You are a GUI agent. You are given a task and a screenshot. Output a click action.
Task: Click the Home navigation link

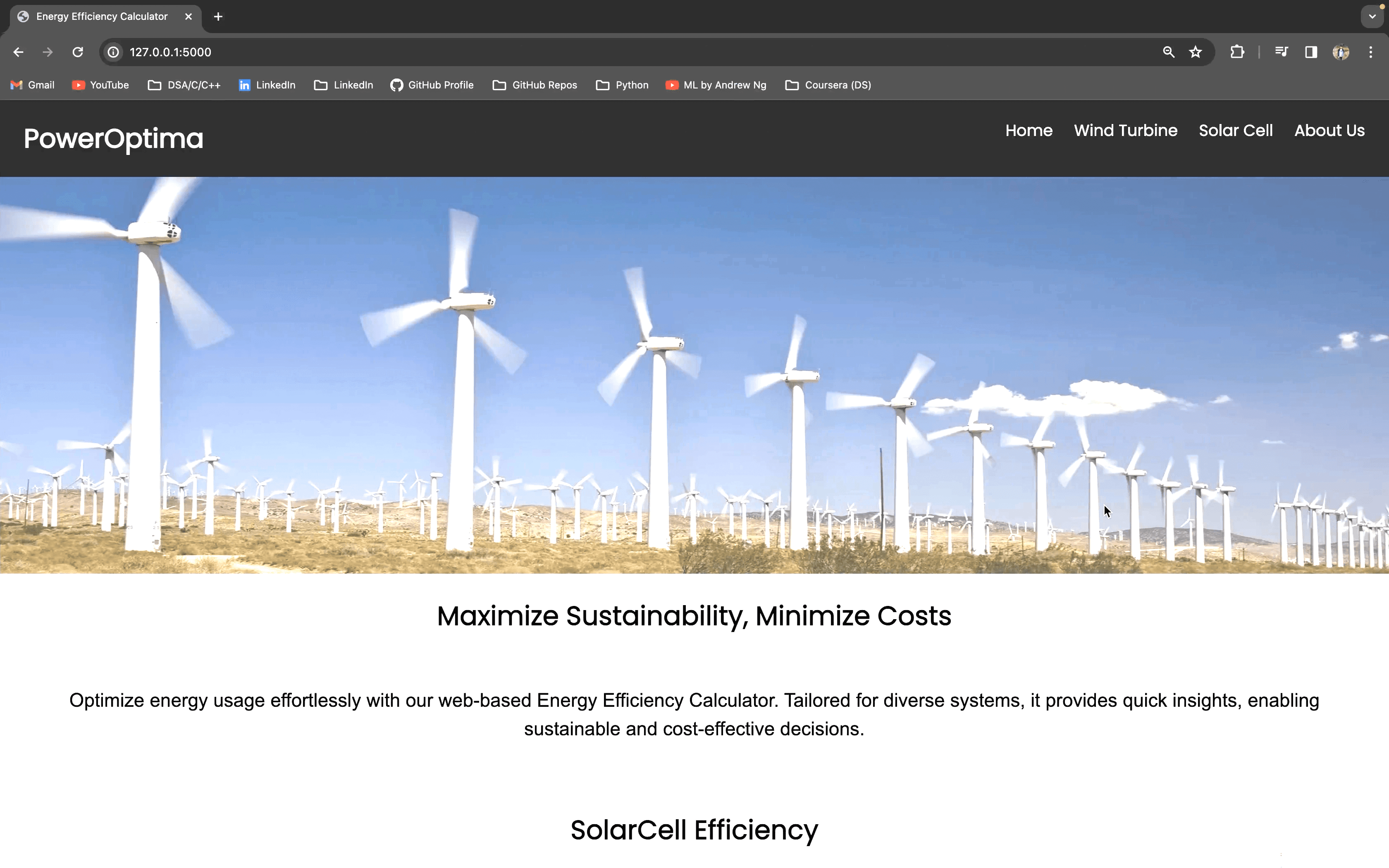[x=1029, y=130]
